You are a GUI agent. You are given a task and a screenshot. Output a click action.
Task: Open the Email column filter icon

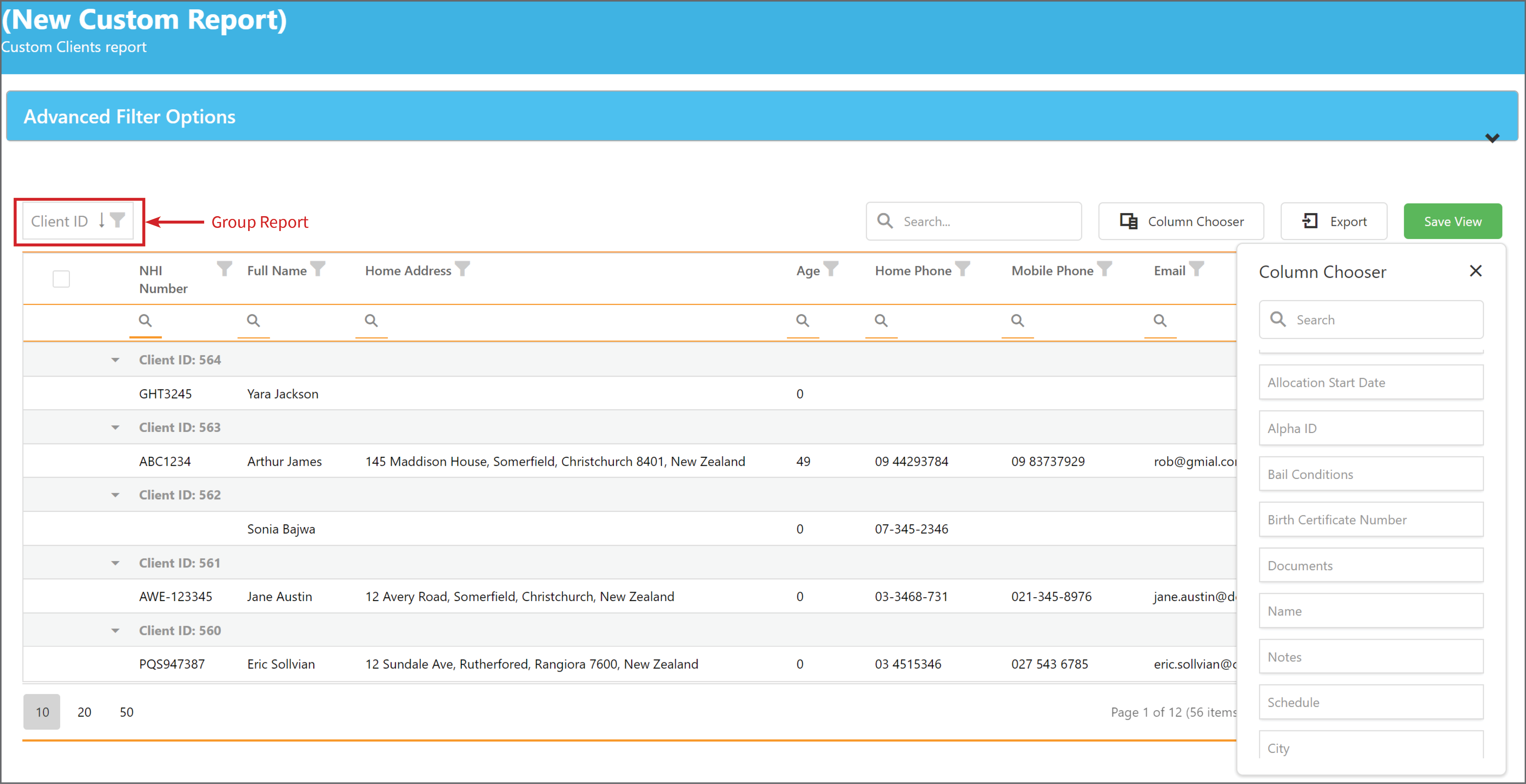pyautogui.click(x=1197, y=269)
